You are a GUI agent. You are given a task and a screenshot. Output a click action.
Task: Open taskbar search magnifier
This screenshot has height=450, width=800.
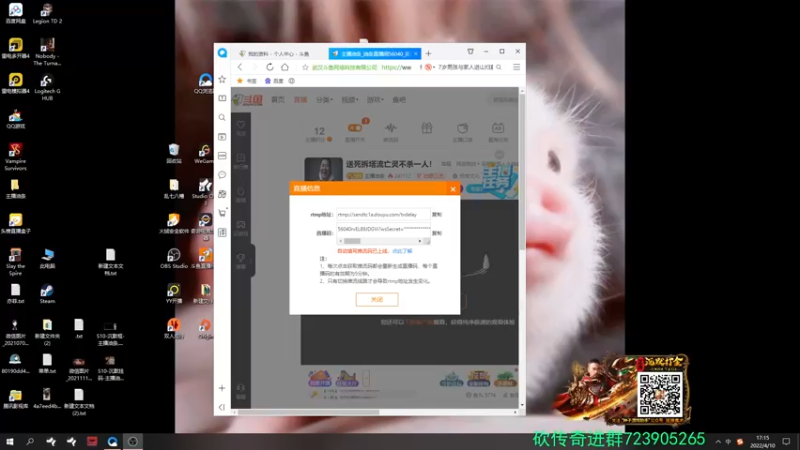coord(30,441)
